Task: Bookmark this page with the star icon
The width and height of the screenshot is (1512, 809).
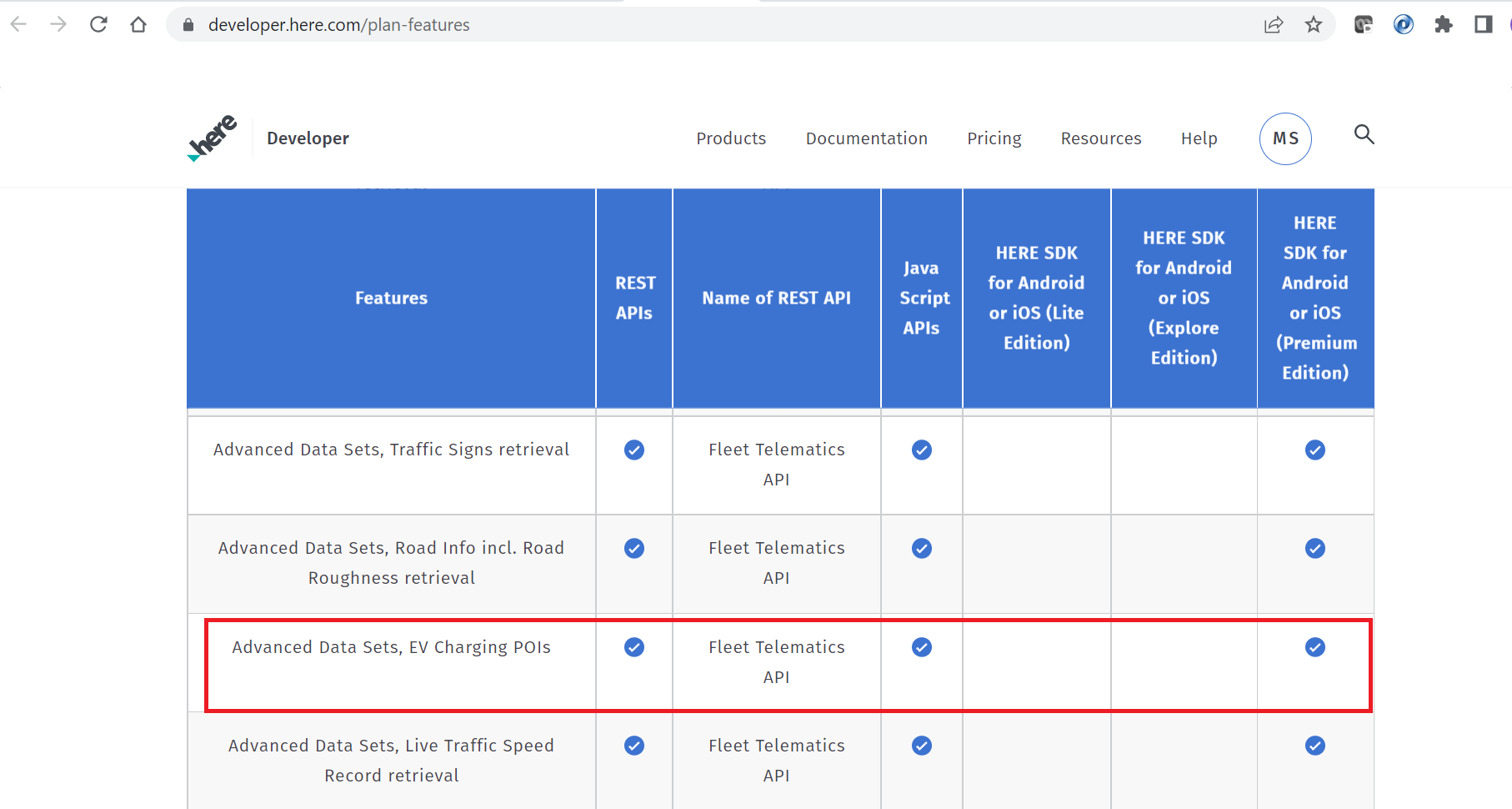Action: 1314,25
